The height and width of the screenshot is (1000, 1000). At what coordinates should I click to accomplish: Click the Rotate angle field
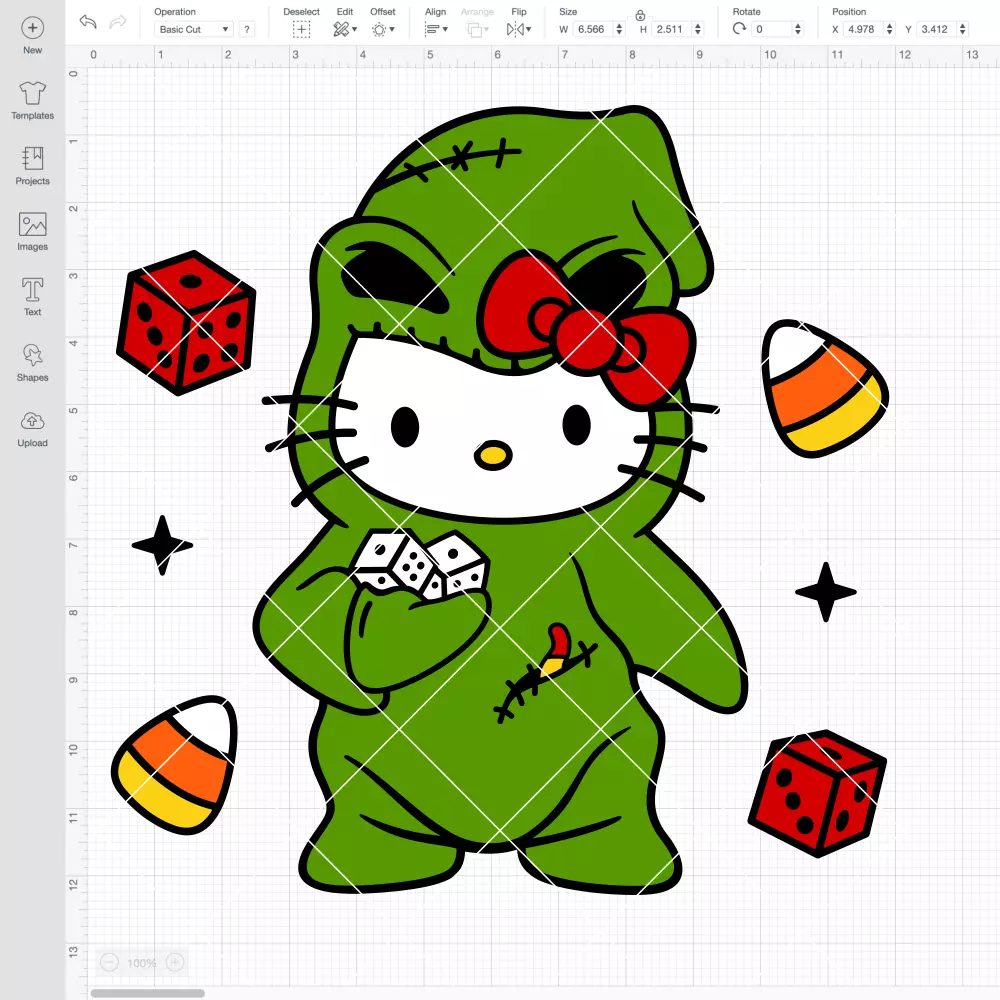click(772, 29)
